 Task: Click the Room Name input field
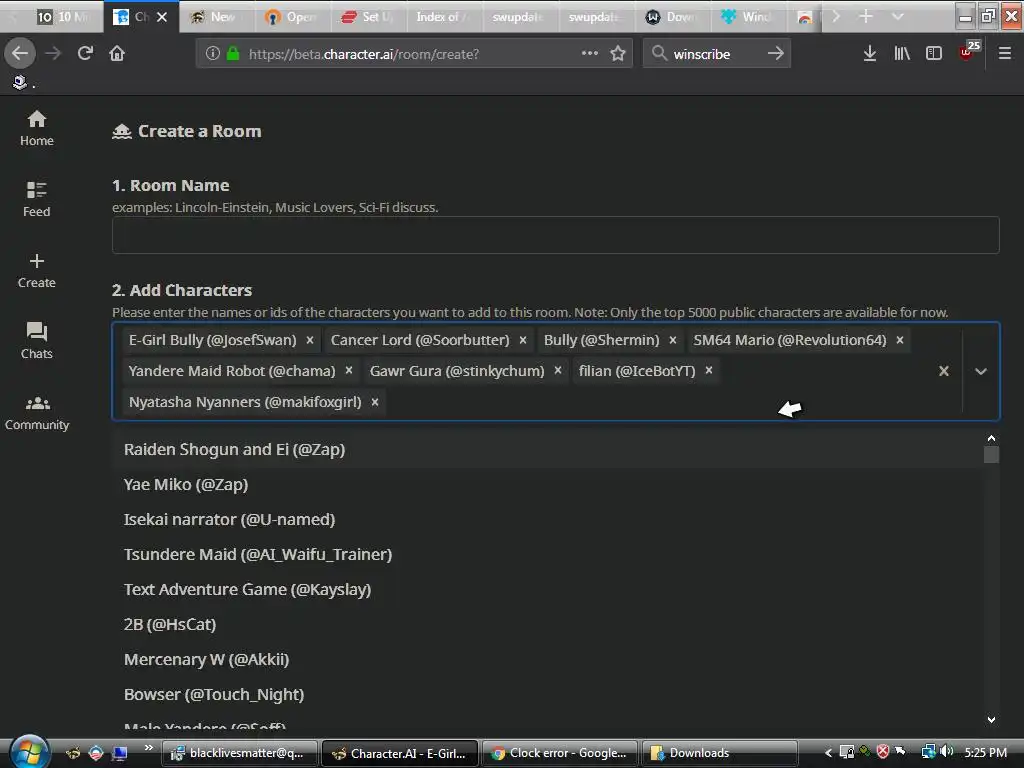coord(555,235)
